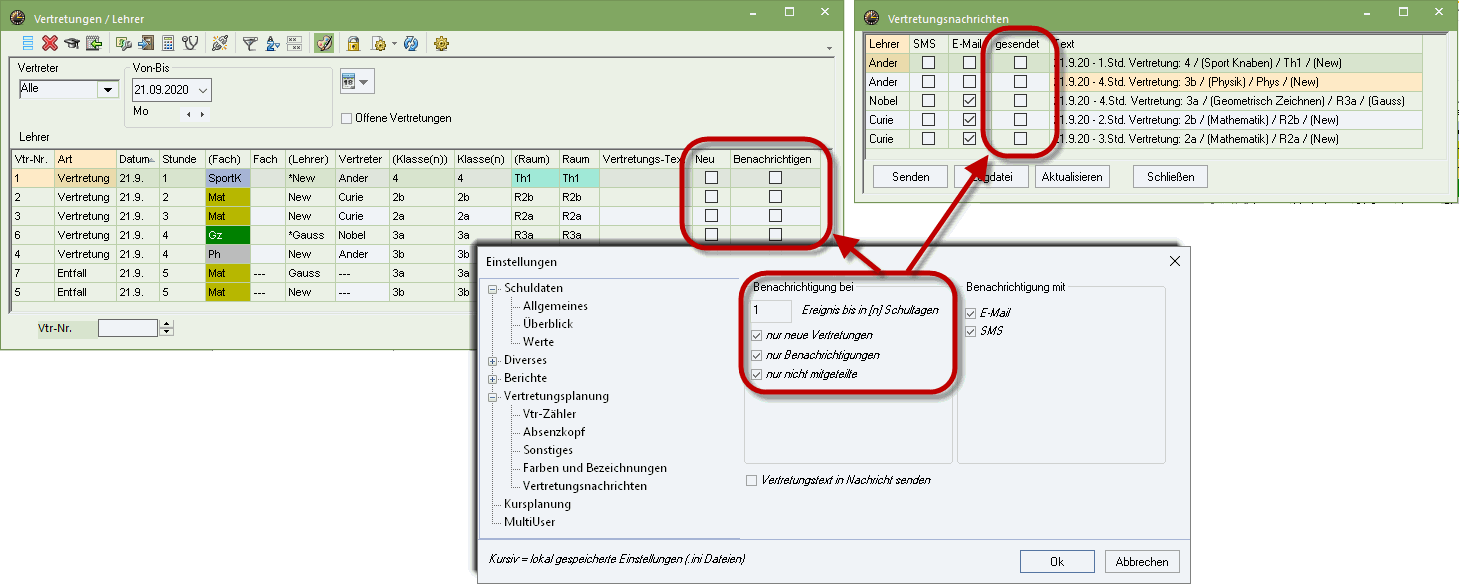This screenshot has width=1459, height=584.
Task: Toggle the Offene Vertretungen checkbox
Action: (347, 118)
